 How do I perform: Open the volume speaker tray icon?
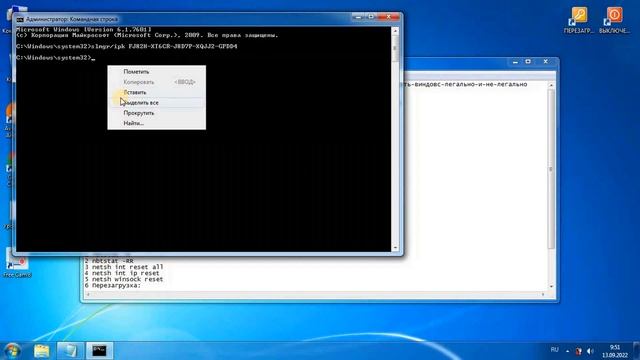[x=590, y=351]
